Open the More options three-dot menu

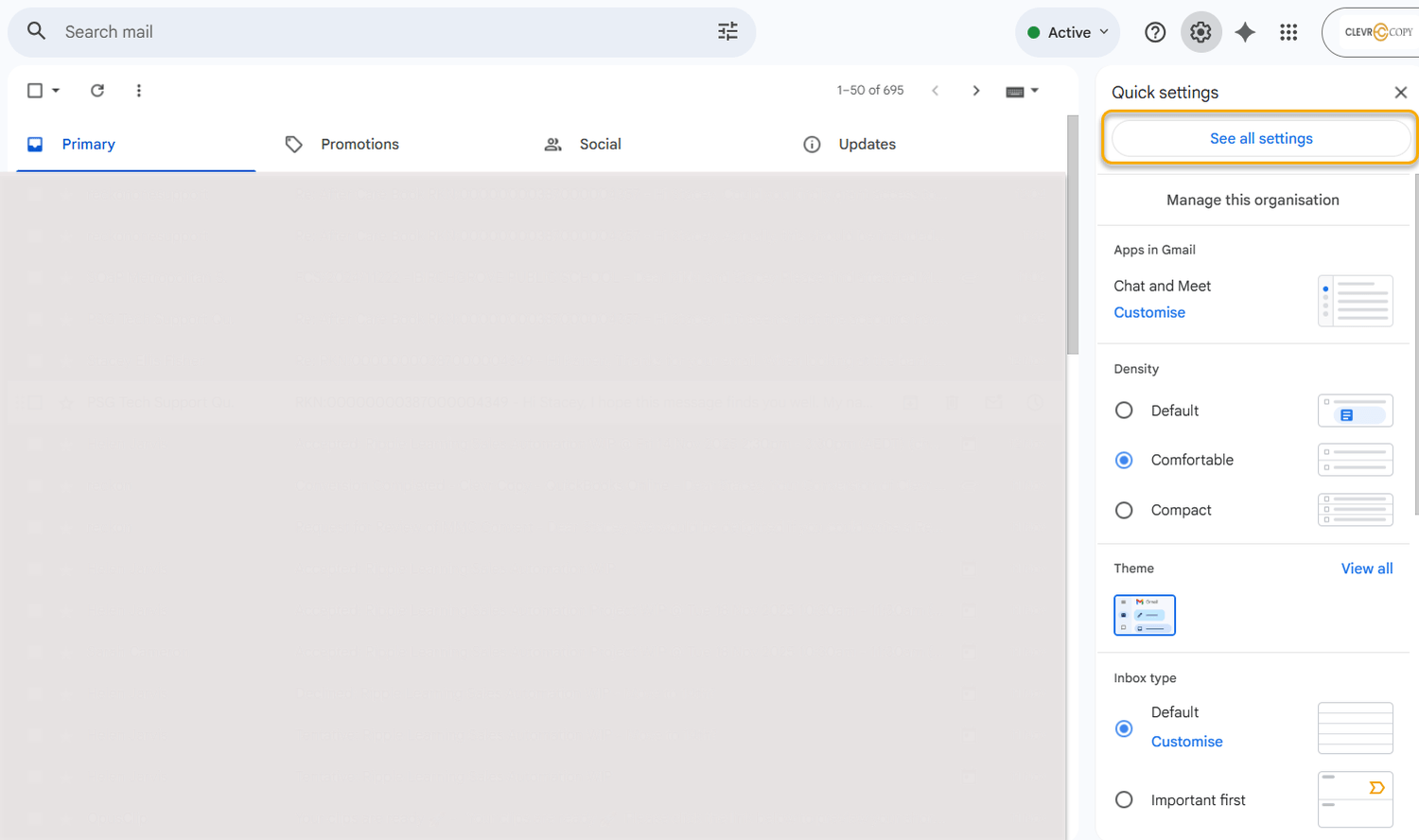139,91
